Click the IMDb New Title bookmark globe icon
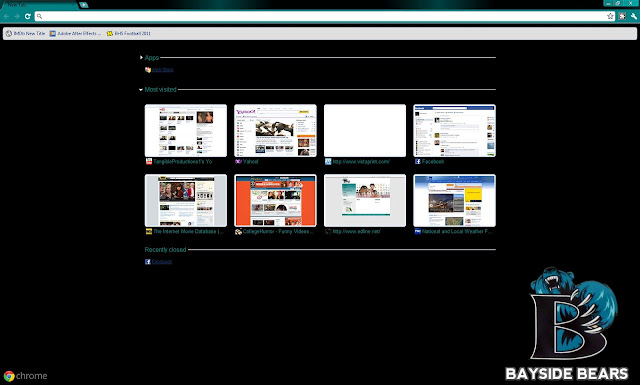 [9, 33]
